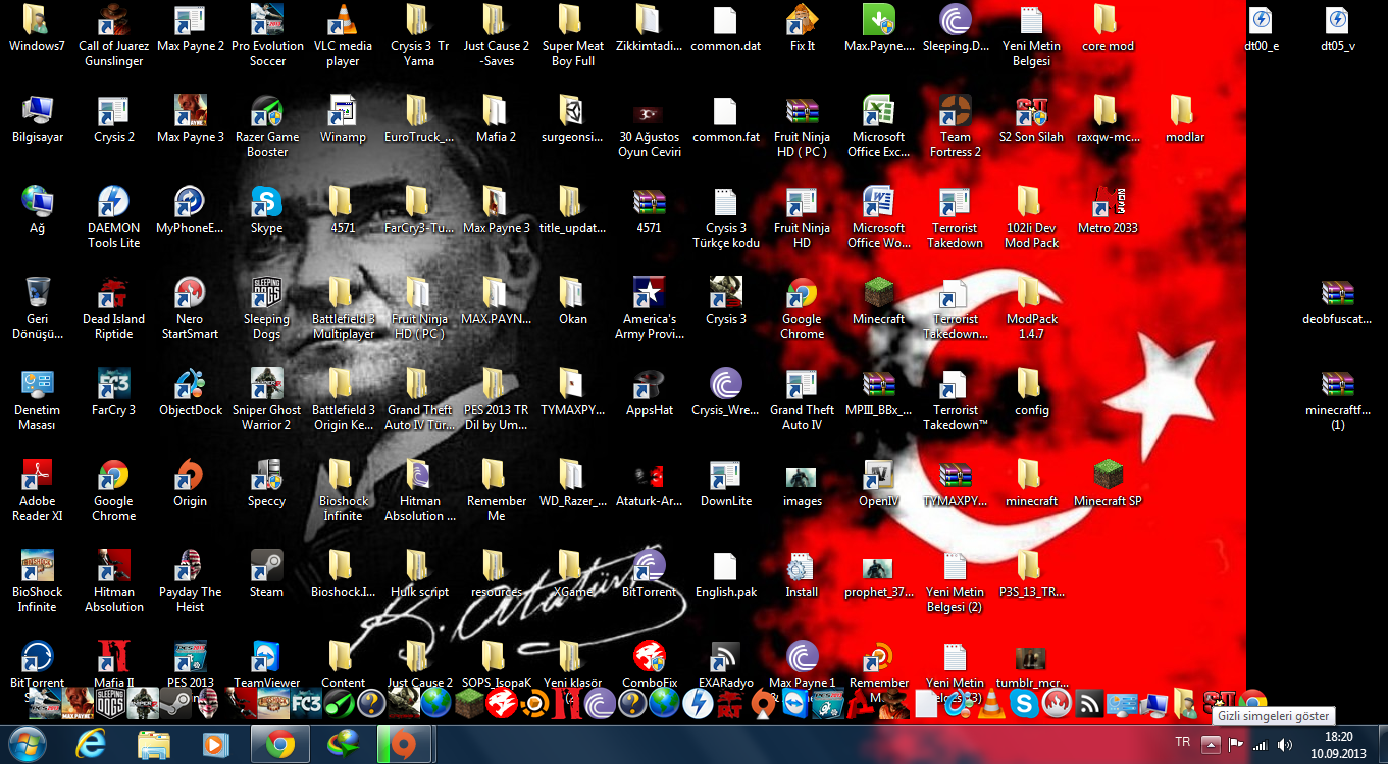1388x764 pixels.
Task: Select the ComboFix icon
Action: point(649,664)
